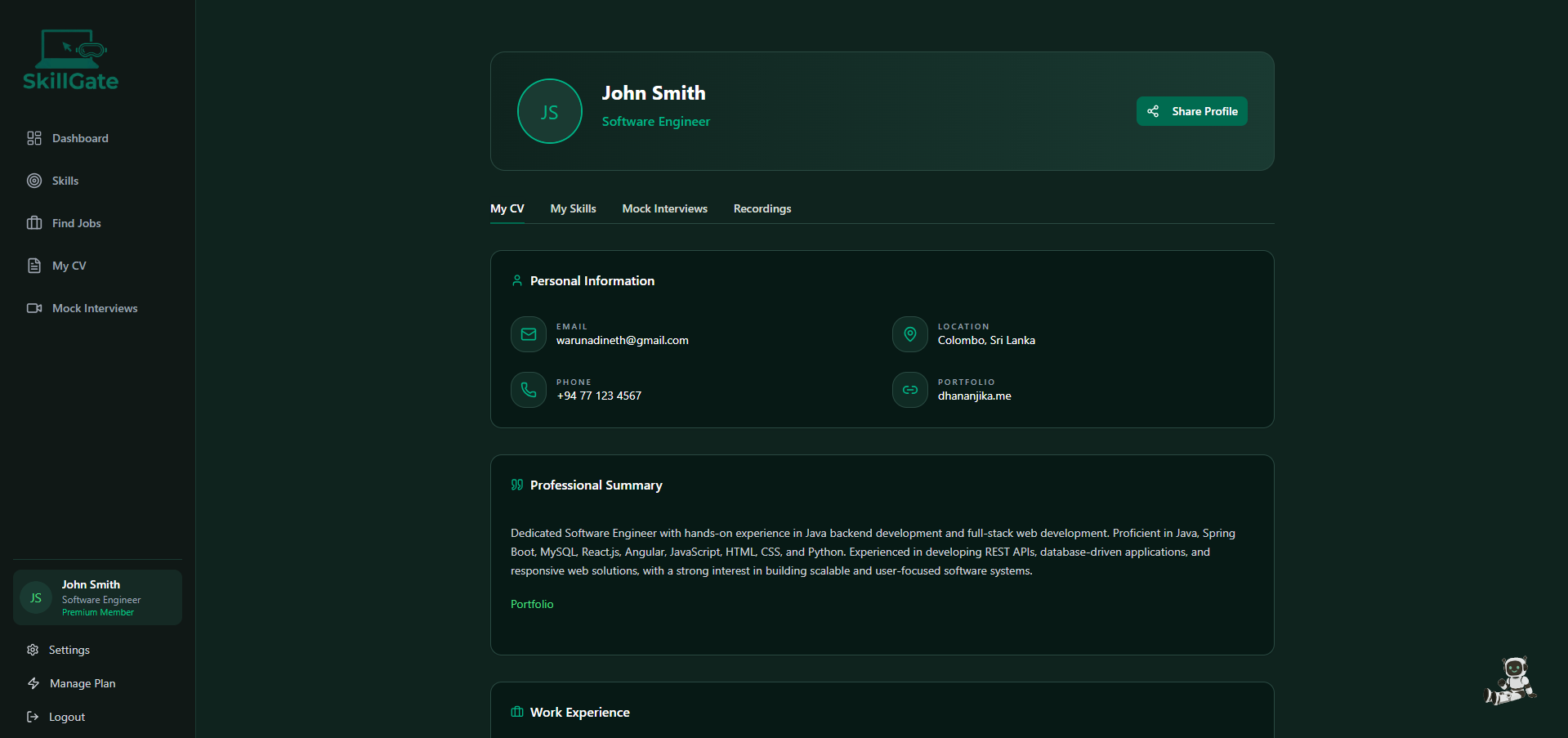Open the John Smith sidebar user card
1568x738 pixels.
point(97,597)
